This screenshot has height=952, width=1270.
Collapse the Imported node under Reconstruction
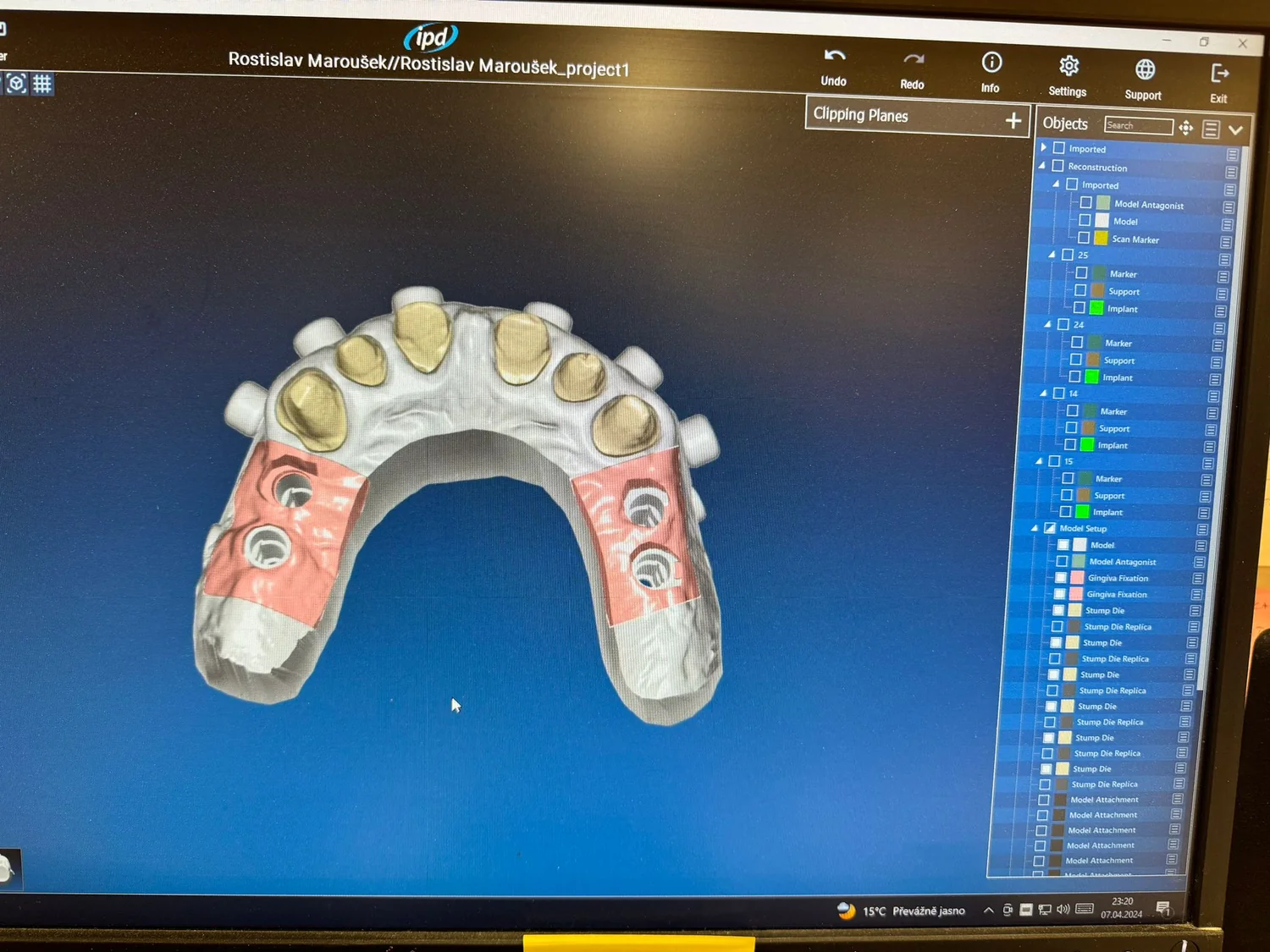pyautogui.click(x=1056, y=184)
